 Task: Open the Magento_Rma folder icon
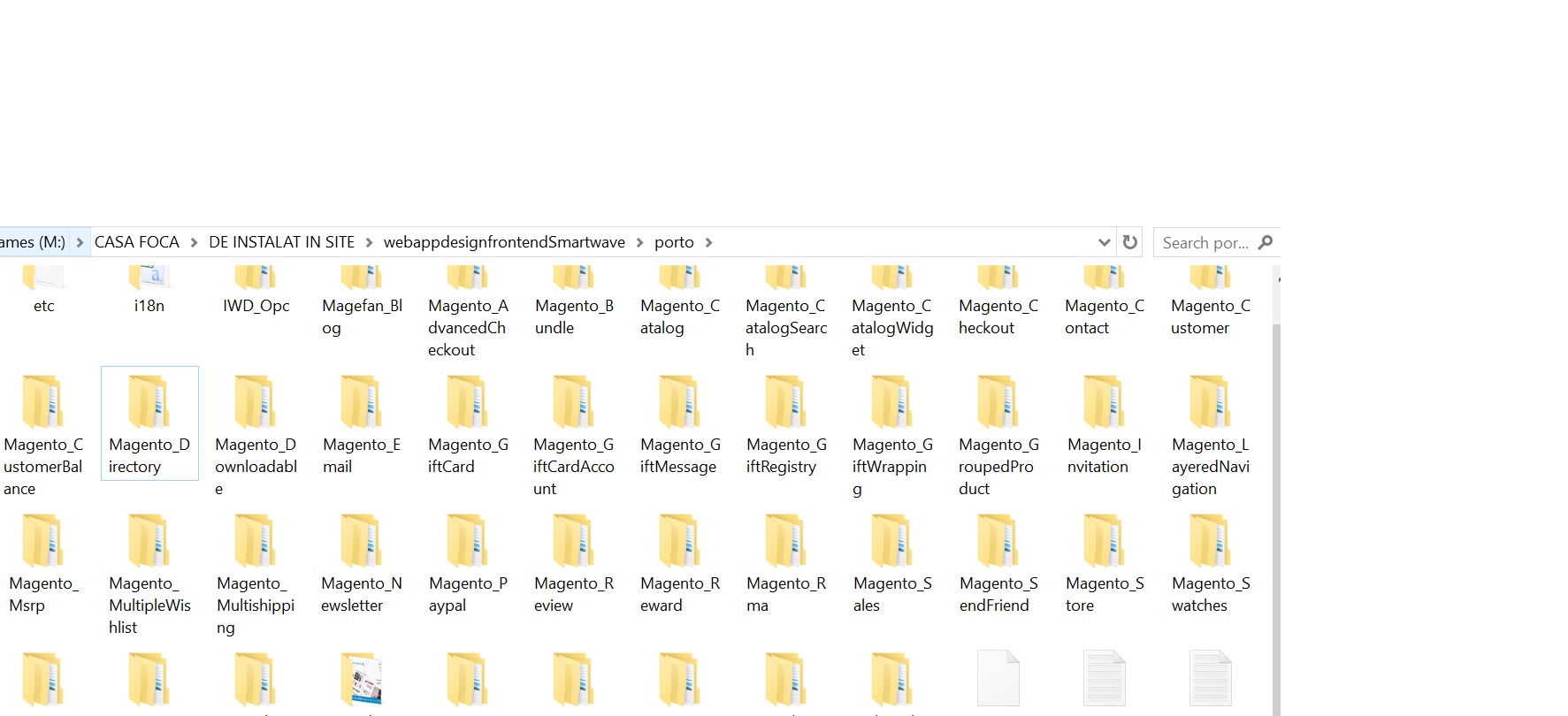pyautogui.click(x=785, y=540)
